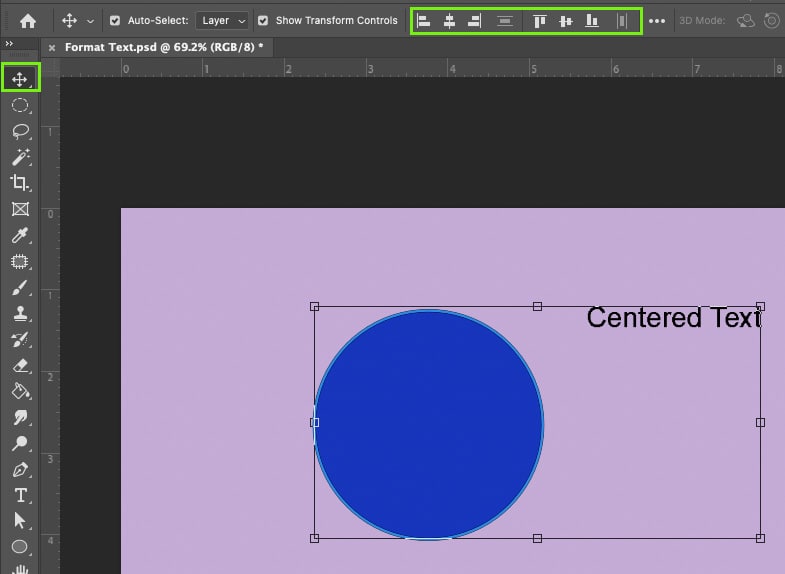Click the Align Left Edges icon
The height and width of the screenshot is (574, 785).
pos(424,20)
